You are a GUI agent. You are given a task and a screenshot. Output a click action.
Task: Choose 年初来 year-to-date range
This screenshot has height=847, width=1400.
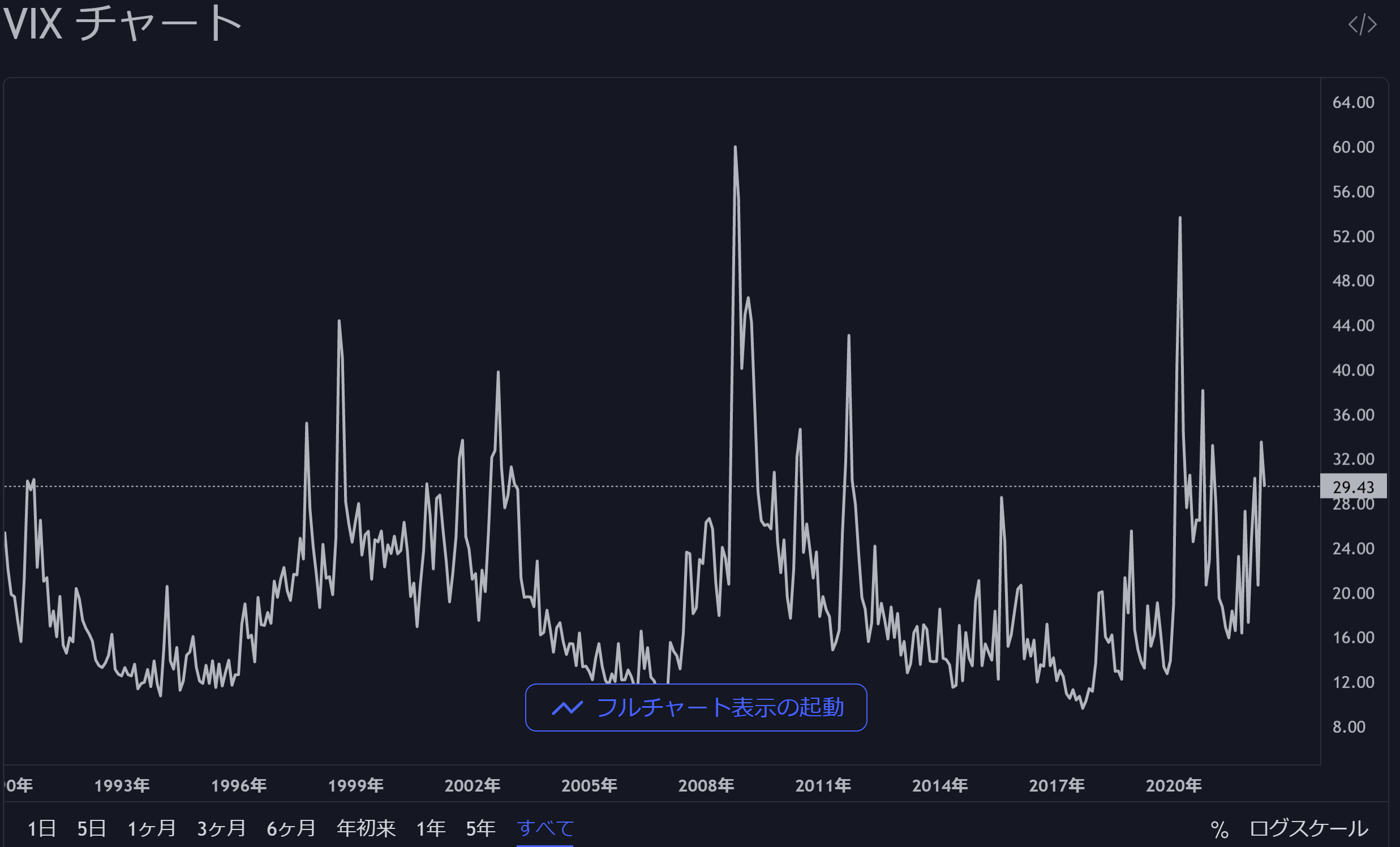(x=366, y=828)
